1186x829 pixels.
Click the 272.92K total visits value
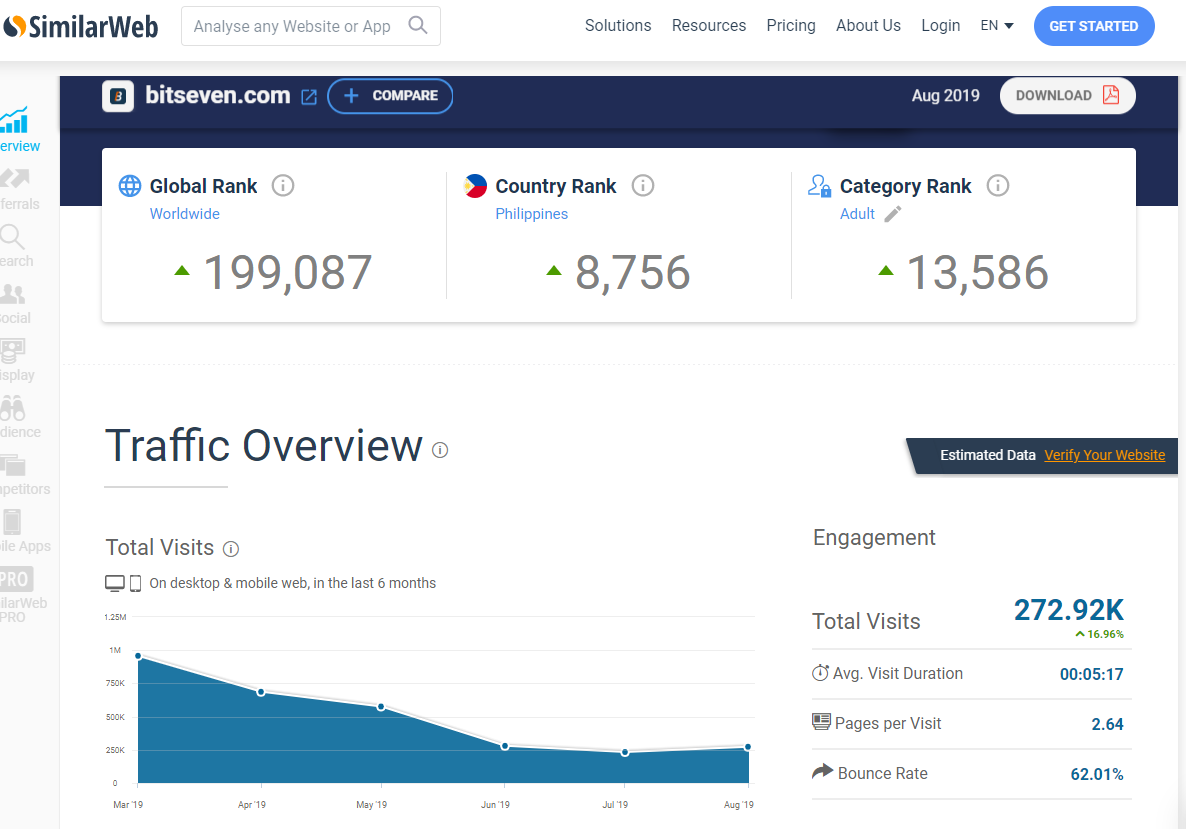coord(1069,610)
